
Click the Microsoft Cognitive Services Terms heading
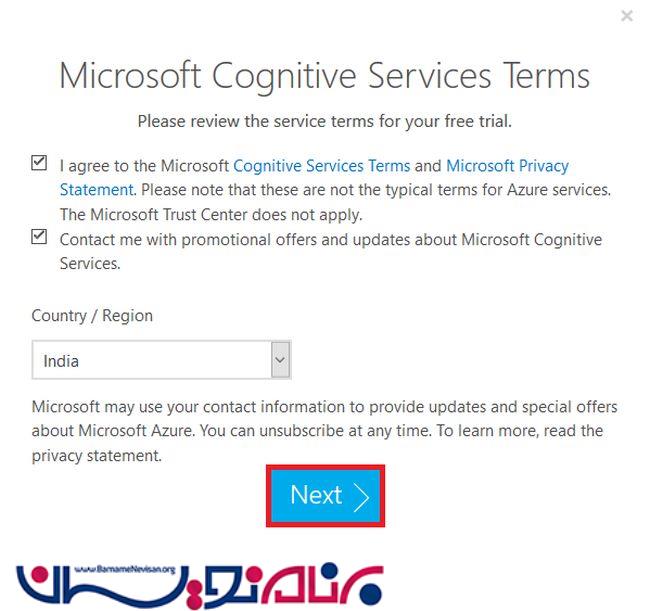click(x=325, y=76)
